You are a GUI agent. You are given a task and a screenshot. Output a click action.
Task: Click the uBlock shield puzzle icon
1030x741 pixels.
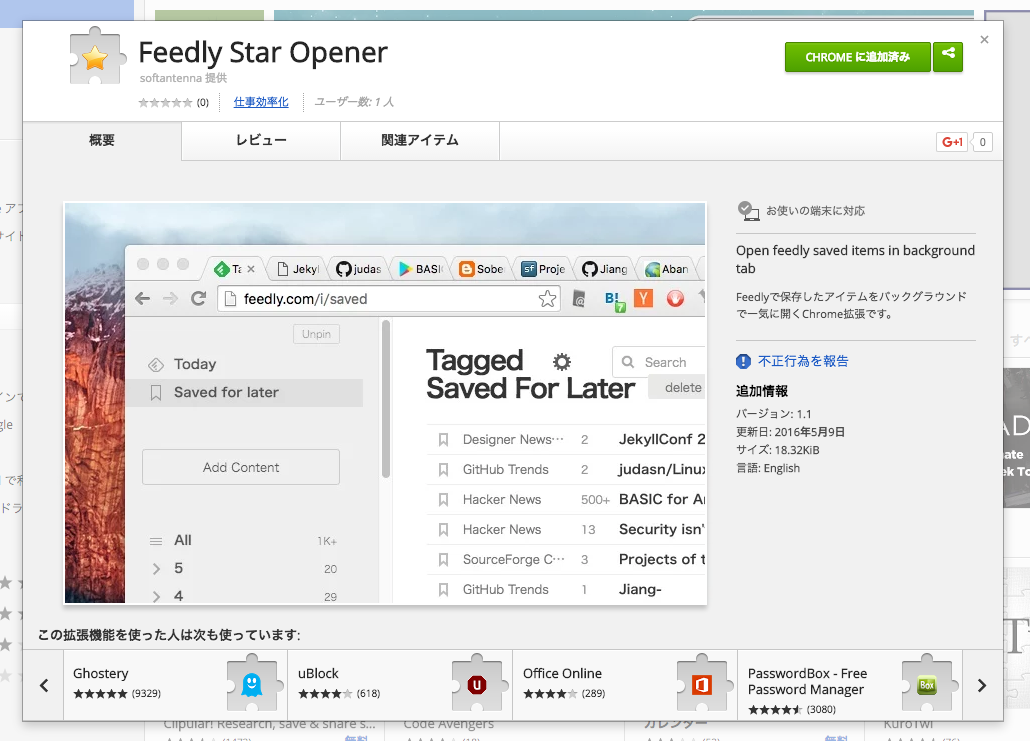click(478, 683)
